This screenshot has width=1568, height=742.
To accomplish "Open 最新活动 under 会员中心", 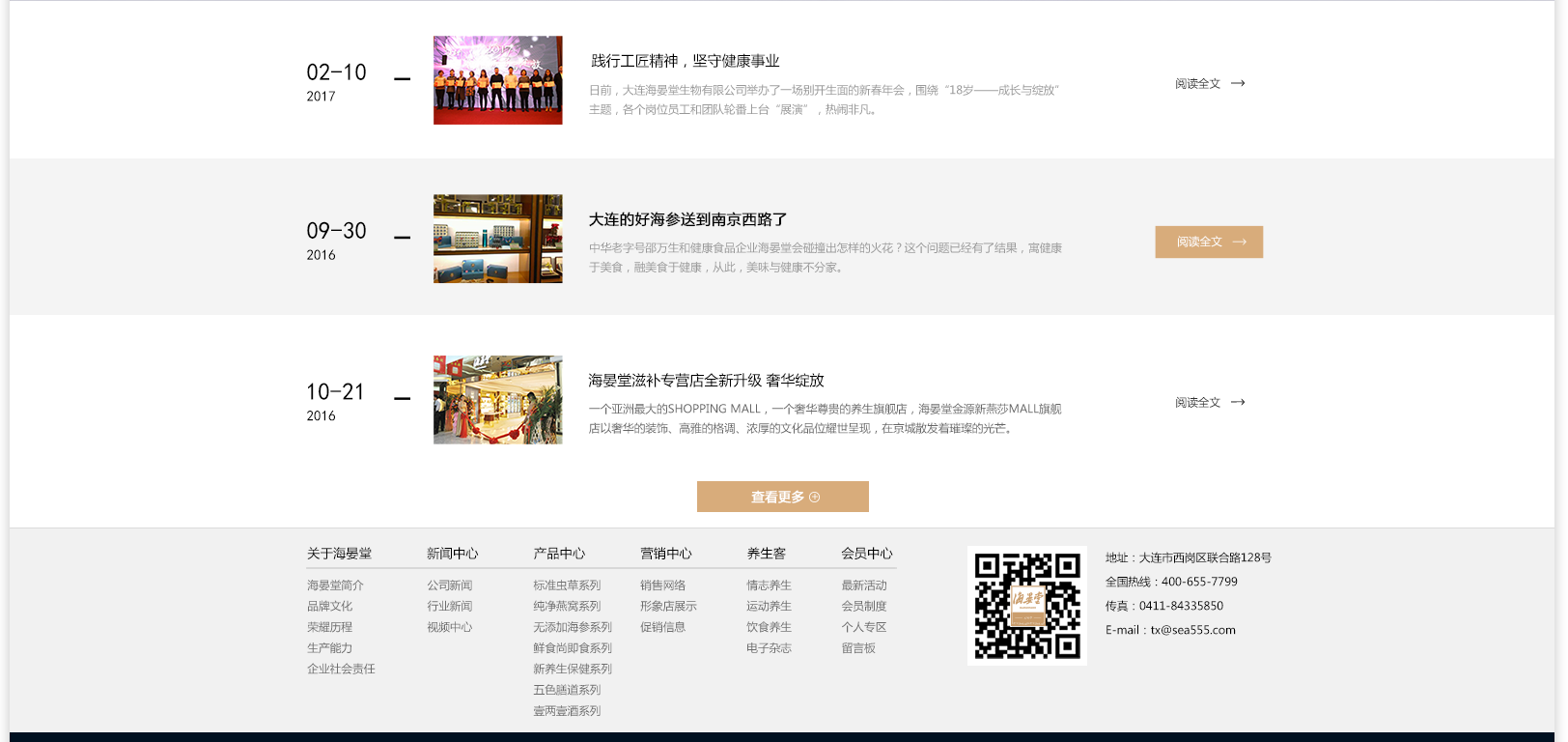I will 864,585.
